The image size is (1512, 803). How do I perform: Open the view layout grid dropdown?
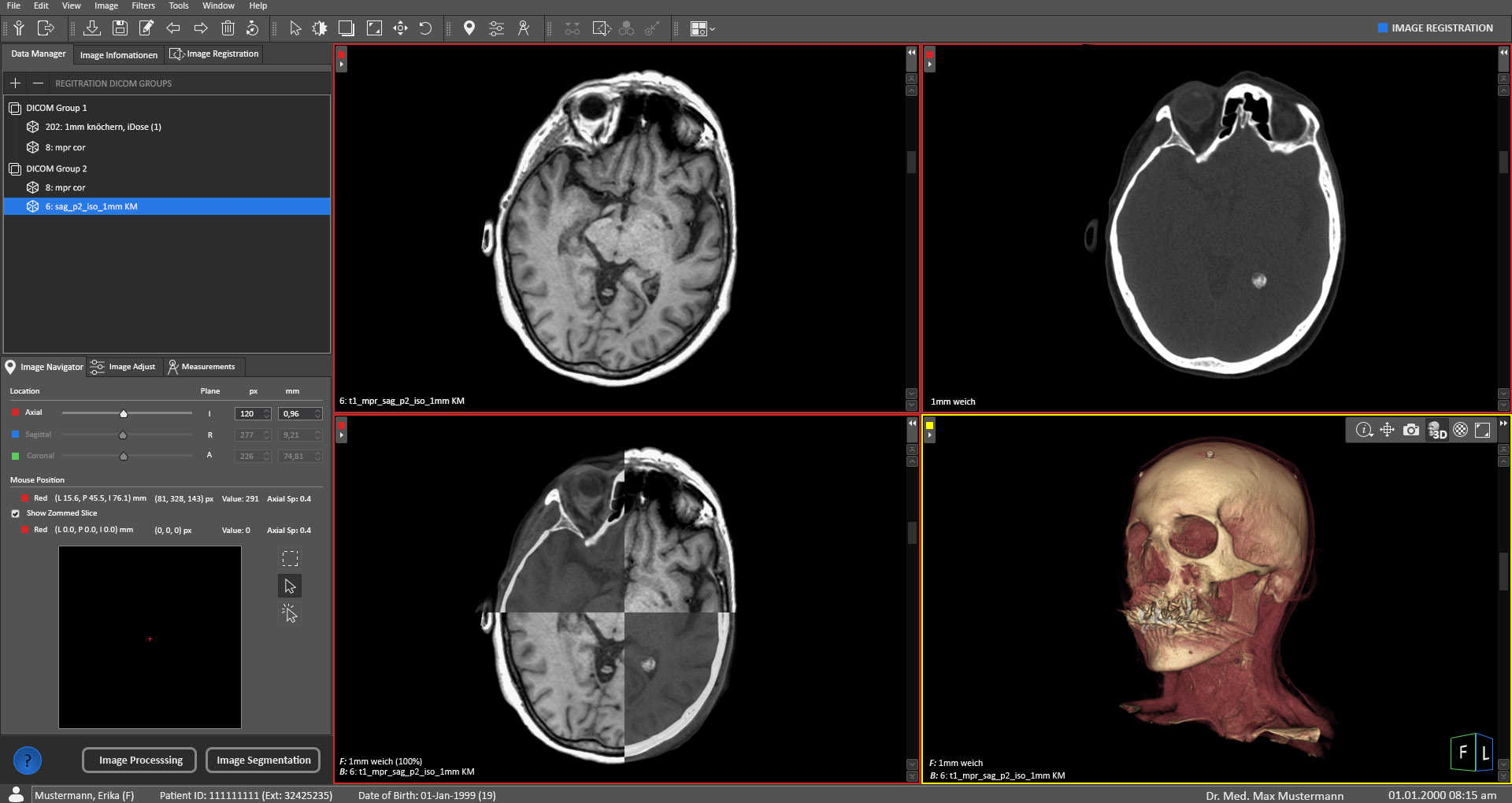[702, 28]
